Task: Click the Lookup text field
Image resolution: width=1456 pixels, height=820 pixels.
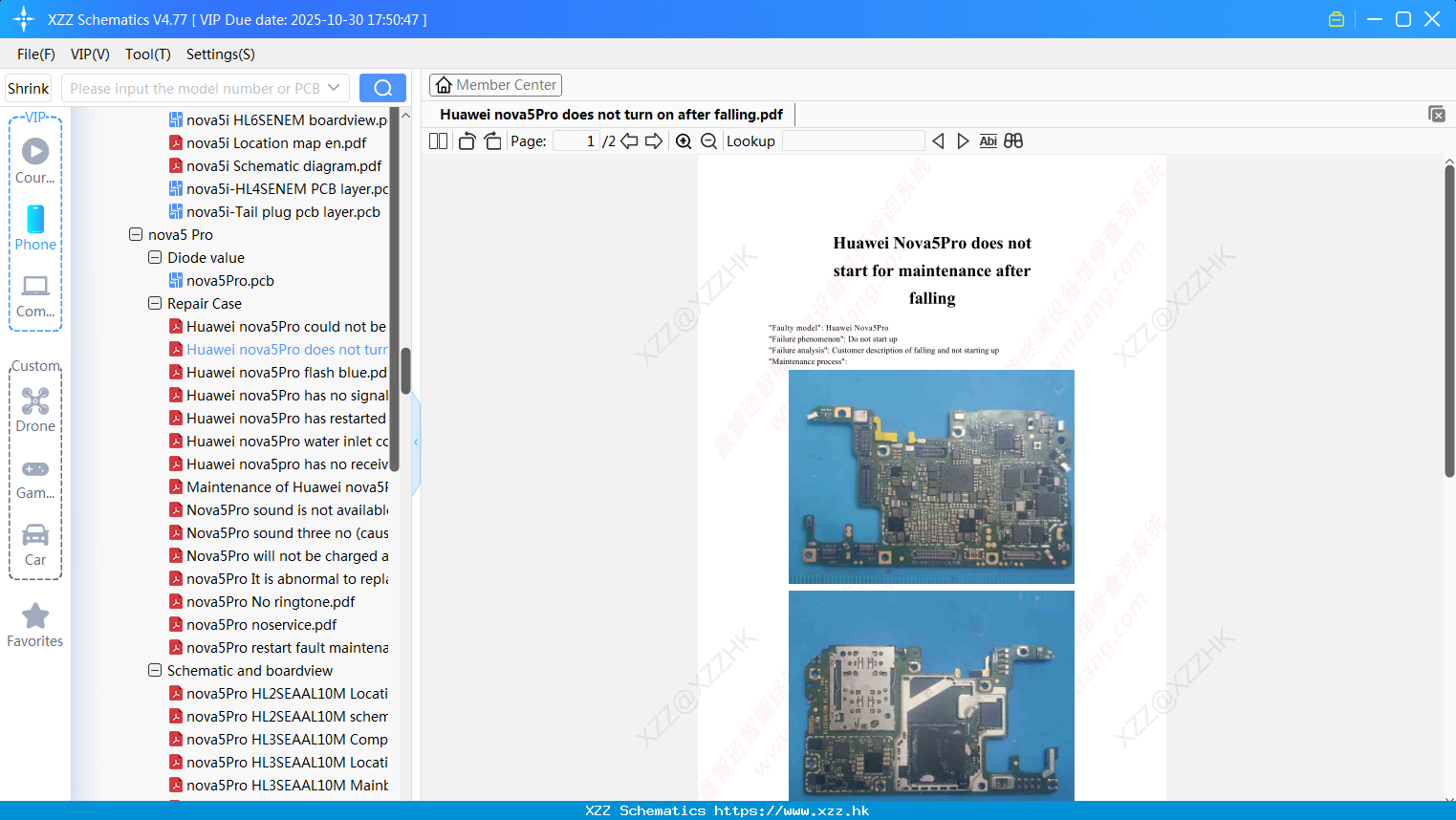Action: click(853, 141)
